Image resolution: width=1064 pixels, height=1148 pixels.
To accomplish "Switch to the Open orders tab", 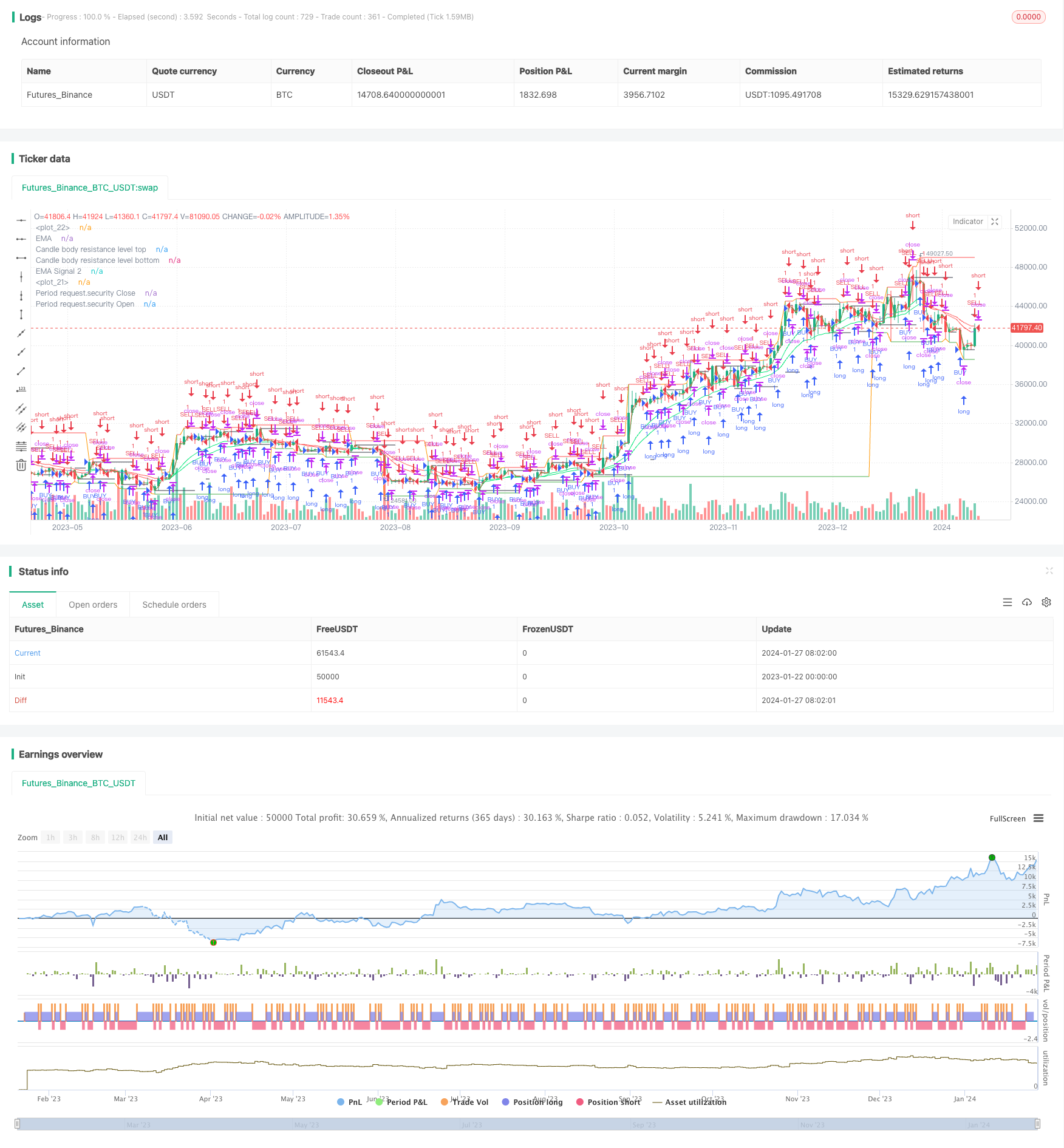I will [x=93, y=605].
